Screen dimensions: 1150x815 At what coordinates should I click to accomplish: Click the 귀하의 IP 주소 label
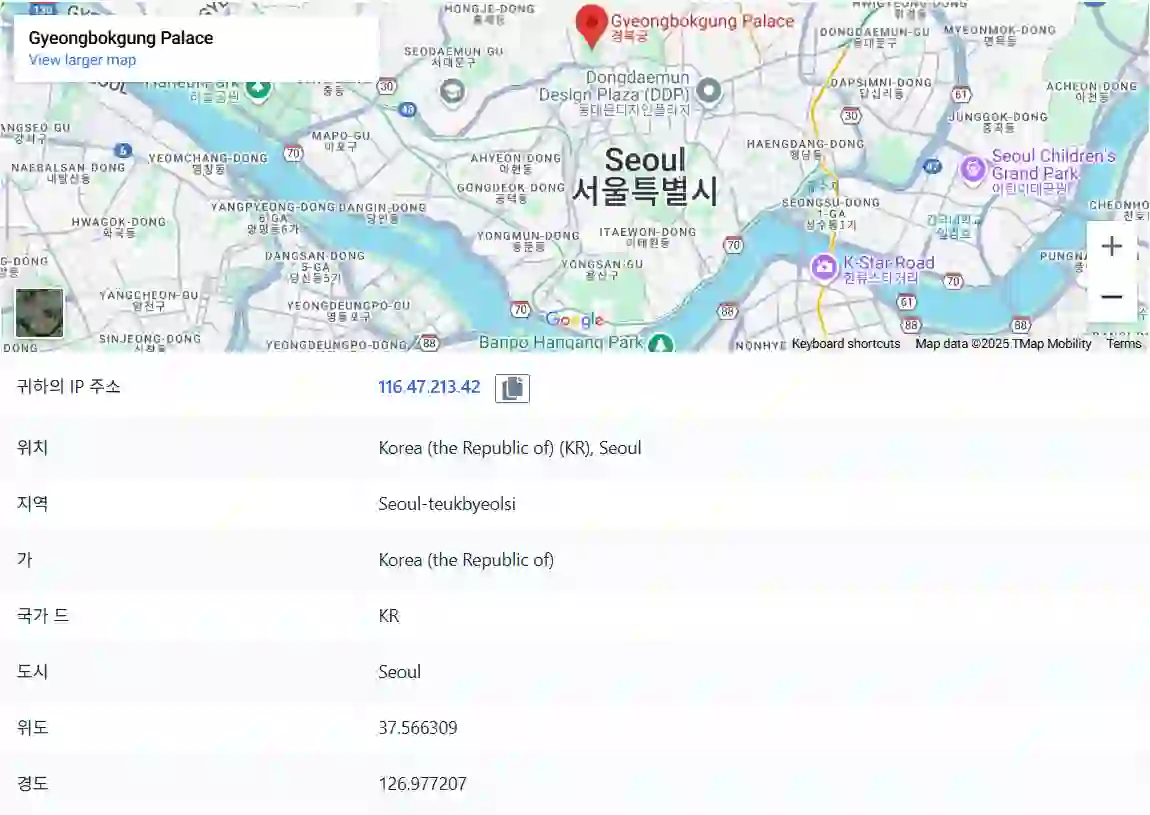[68, 387]
